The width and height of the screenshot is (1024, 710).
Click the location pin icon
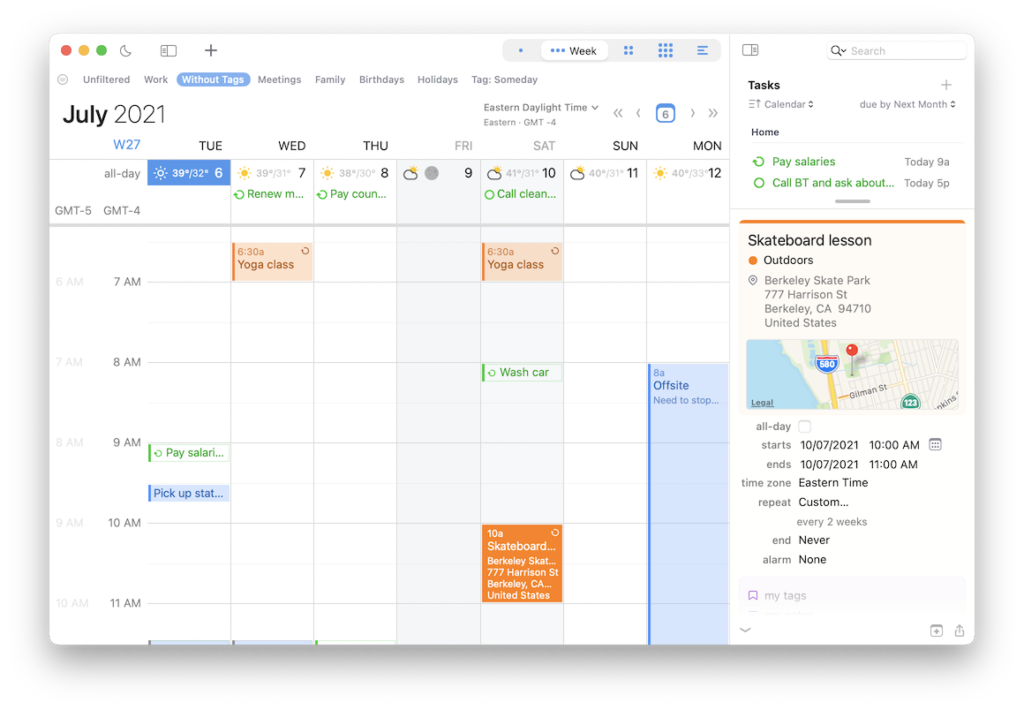pos(752,280)
